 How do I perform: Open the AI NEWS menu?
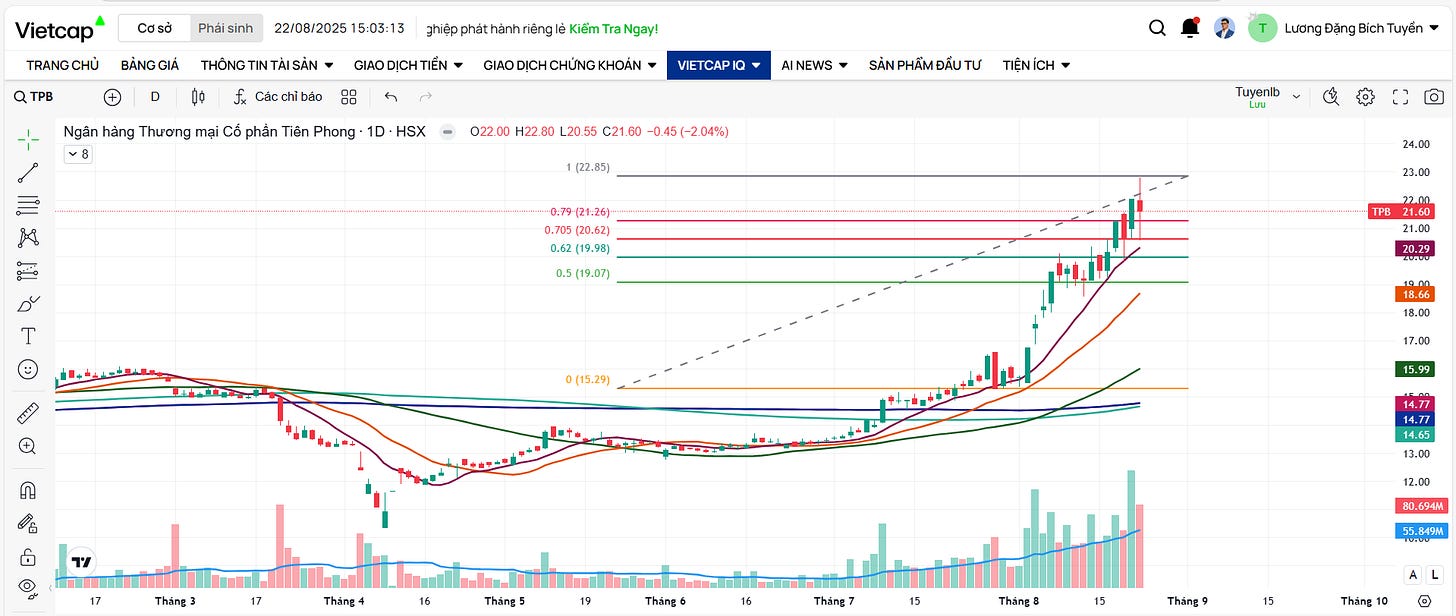814,65
